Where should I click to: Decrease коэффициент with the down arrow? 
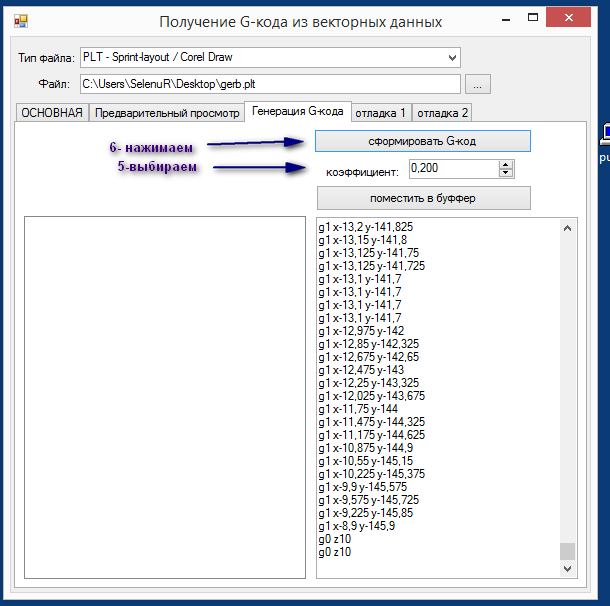(506, 173)
